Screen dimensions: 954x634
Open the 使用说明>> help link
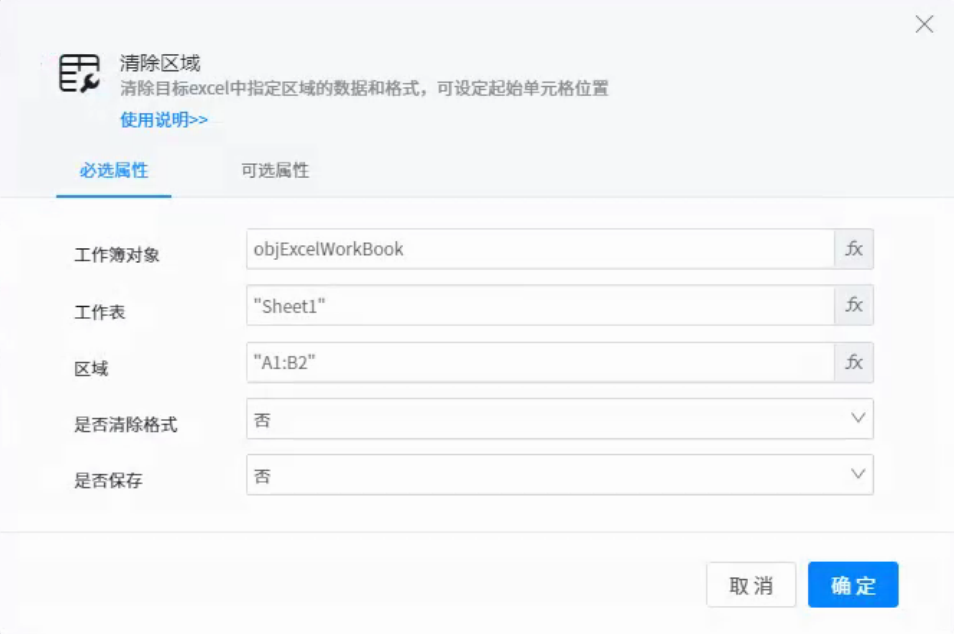tap(164, 120)
